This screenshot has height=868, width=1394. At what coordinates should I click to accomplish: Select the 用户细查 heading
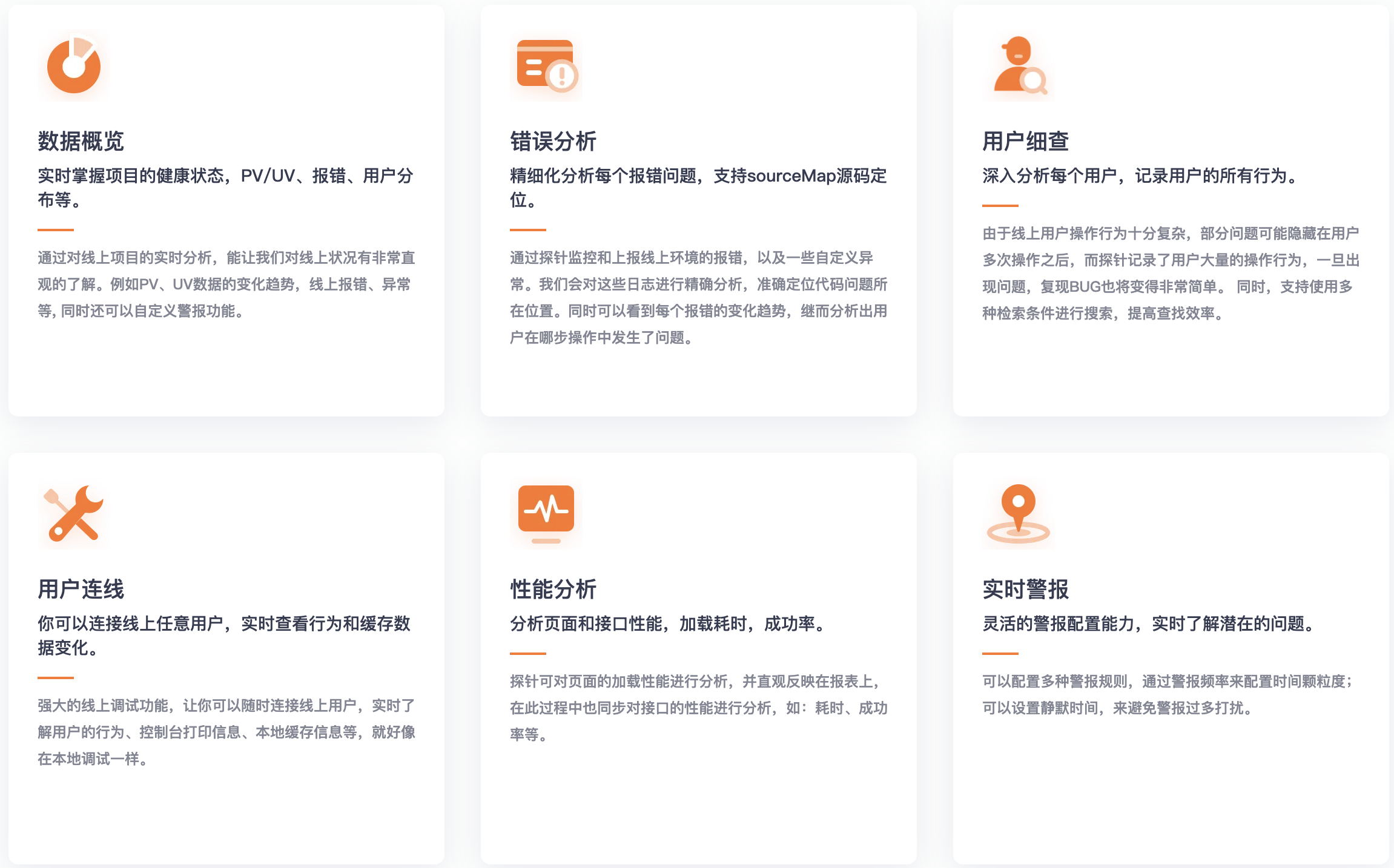coord(1026,141)
